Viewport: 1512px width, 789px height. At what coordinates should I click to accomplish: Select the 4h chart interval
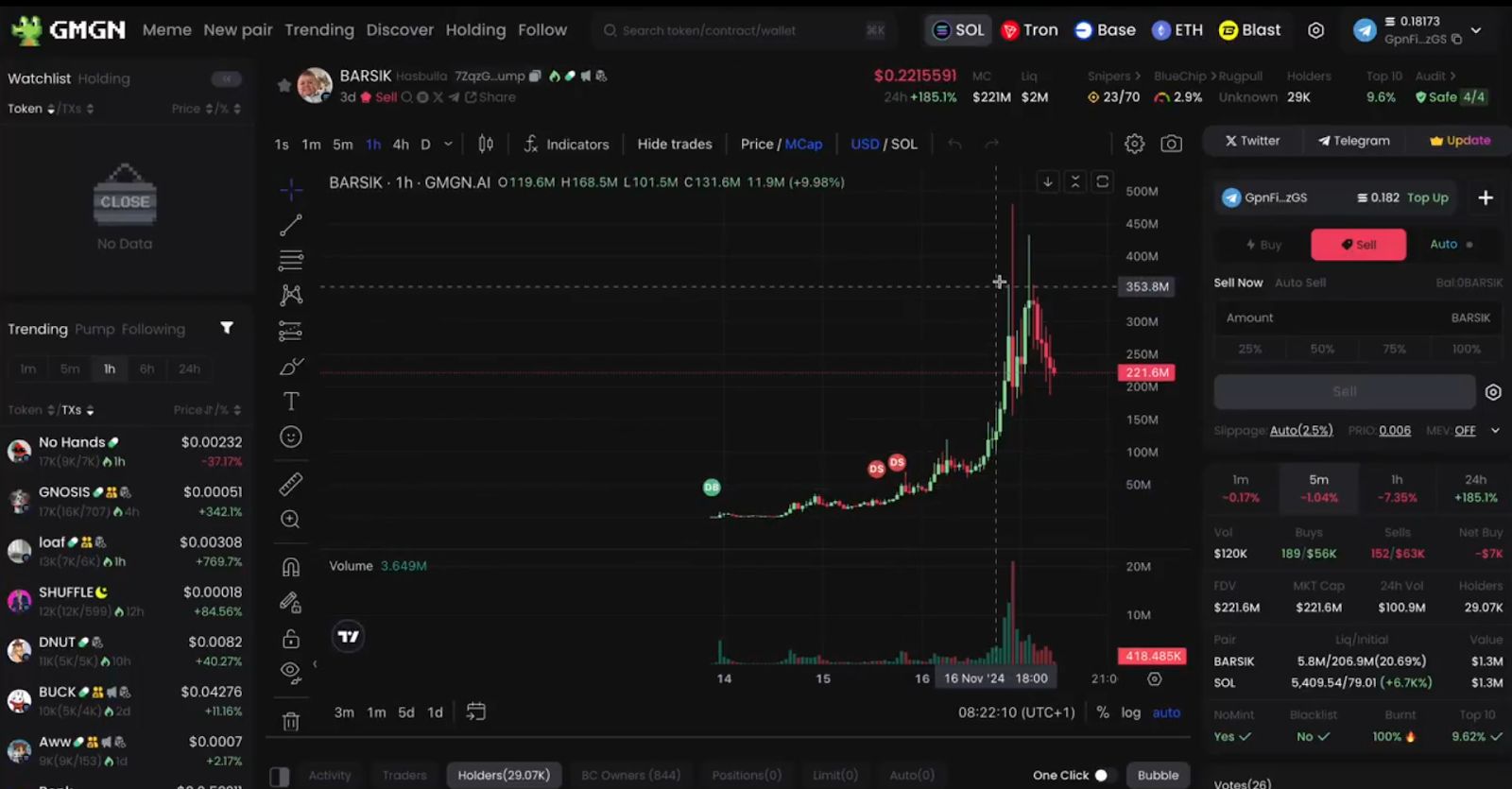click(401, 144)
